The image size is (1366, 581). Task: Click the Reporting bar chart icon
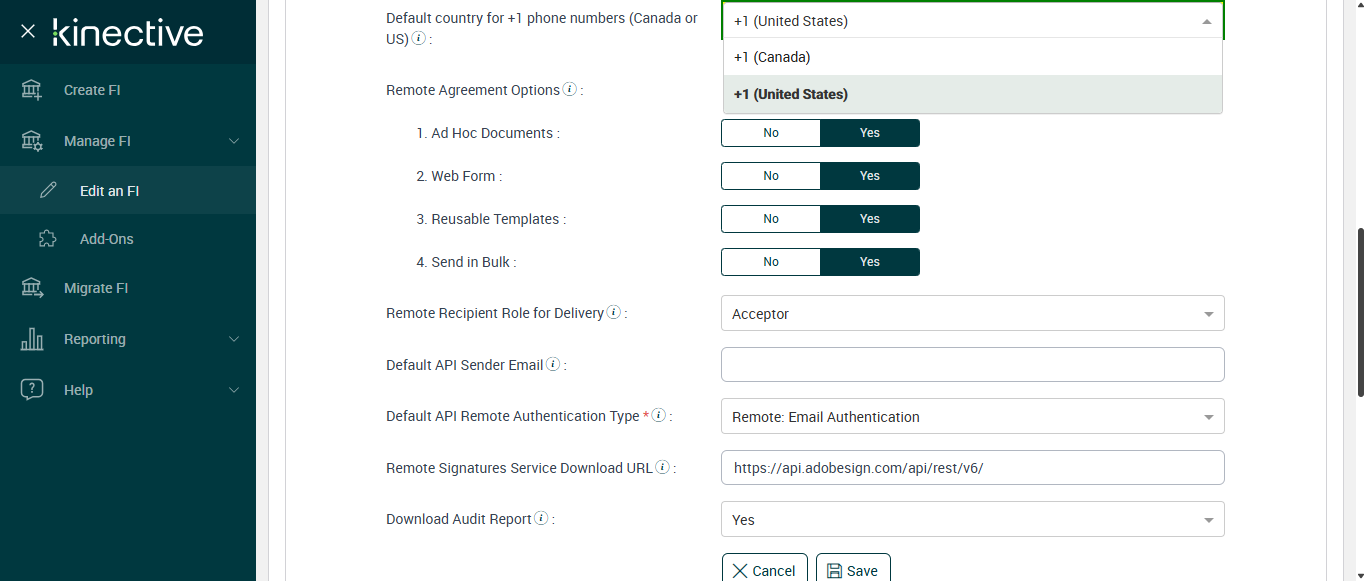(x=32, y=339)
